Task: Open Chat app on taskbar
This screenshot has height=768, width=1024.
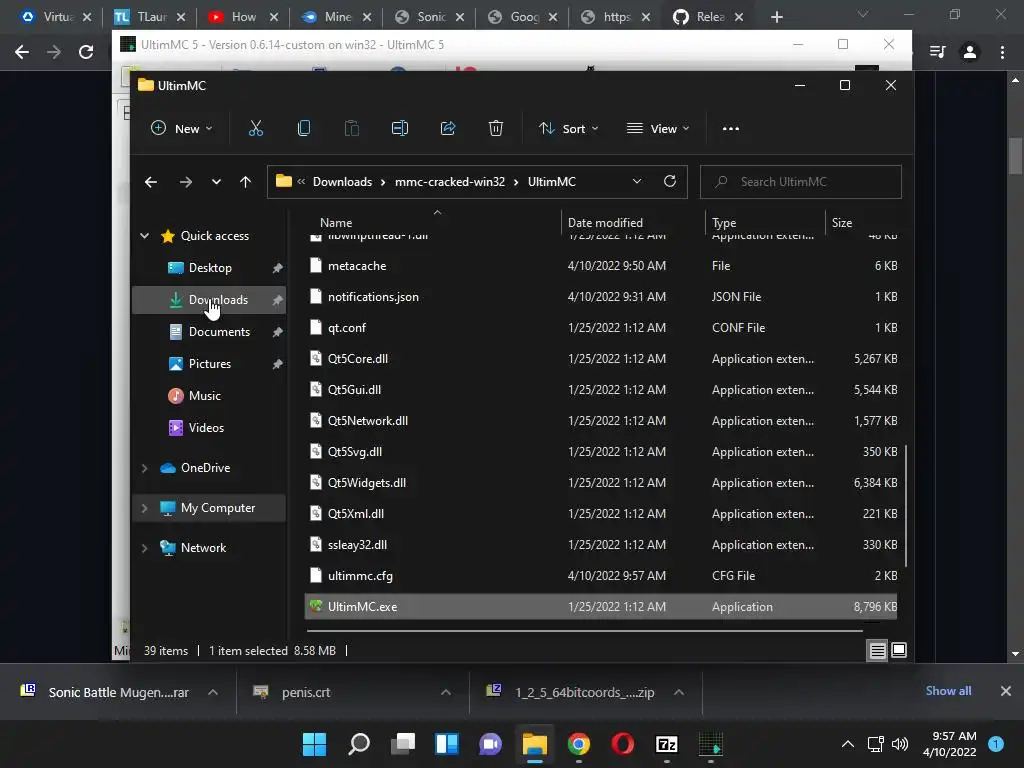Action: 490,744
